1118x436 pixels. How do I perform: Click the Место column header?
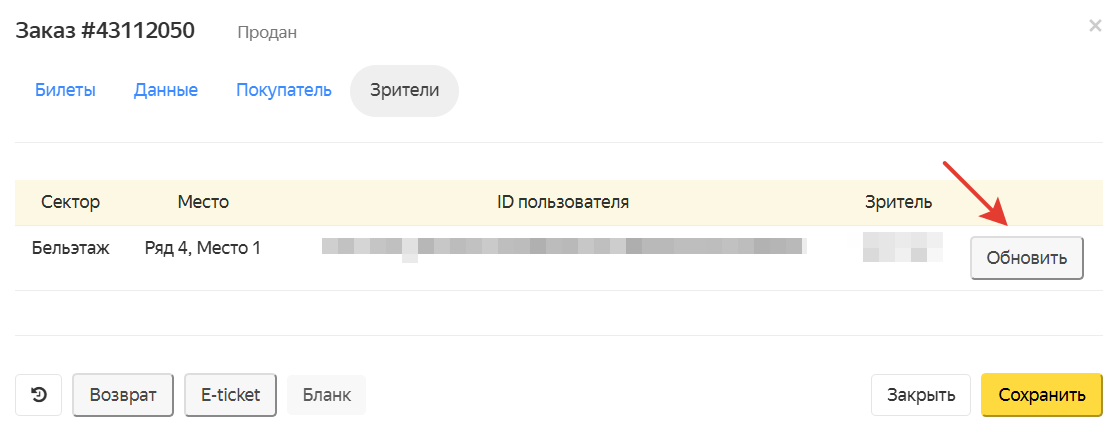coord(203,202)
